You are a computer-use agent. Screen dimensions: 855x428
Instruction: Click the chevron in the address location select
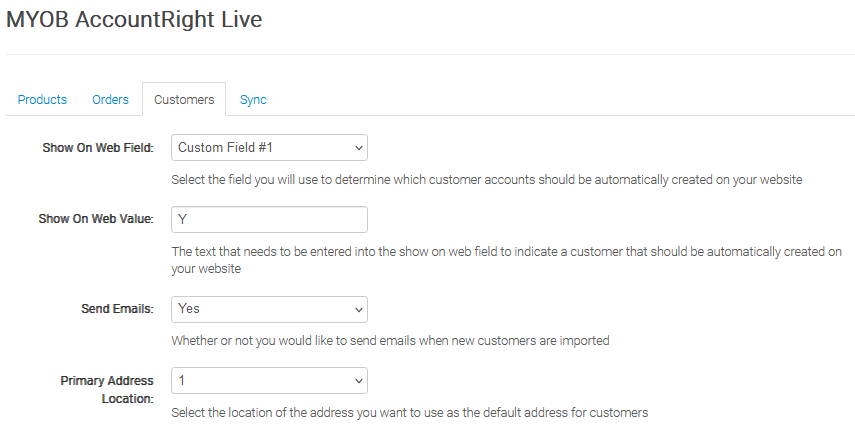pyautogui.click(x=359, y=381)
